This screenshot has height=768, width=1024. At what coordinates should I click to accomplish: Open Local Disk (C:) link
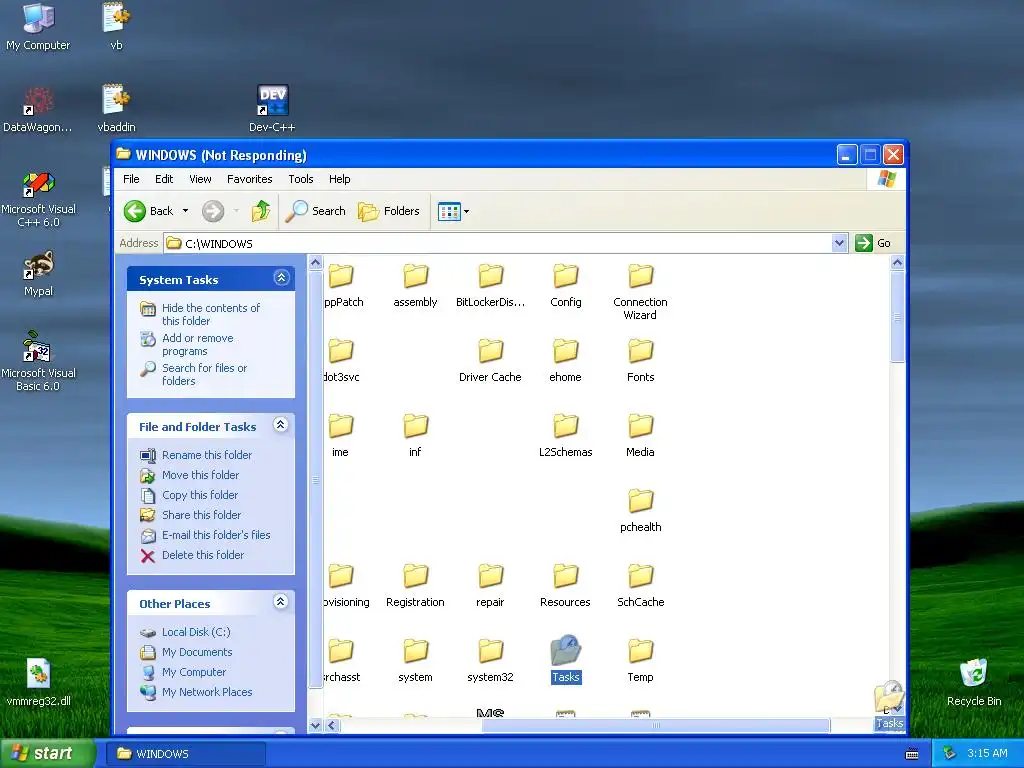[x=195, y=632]
